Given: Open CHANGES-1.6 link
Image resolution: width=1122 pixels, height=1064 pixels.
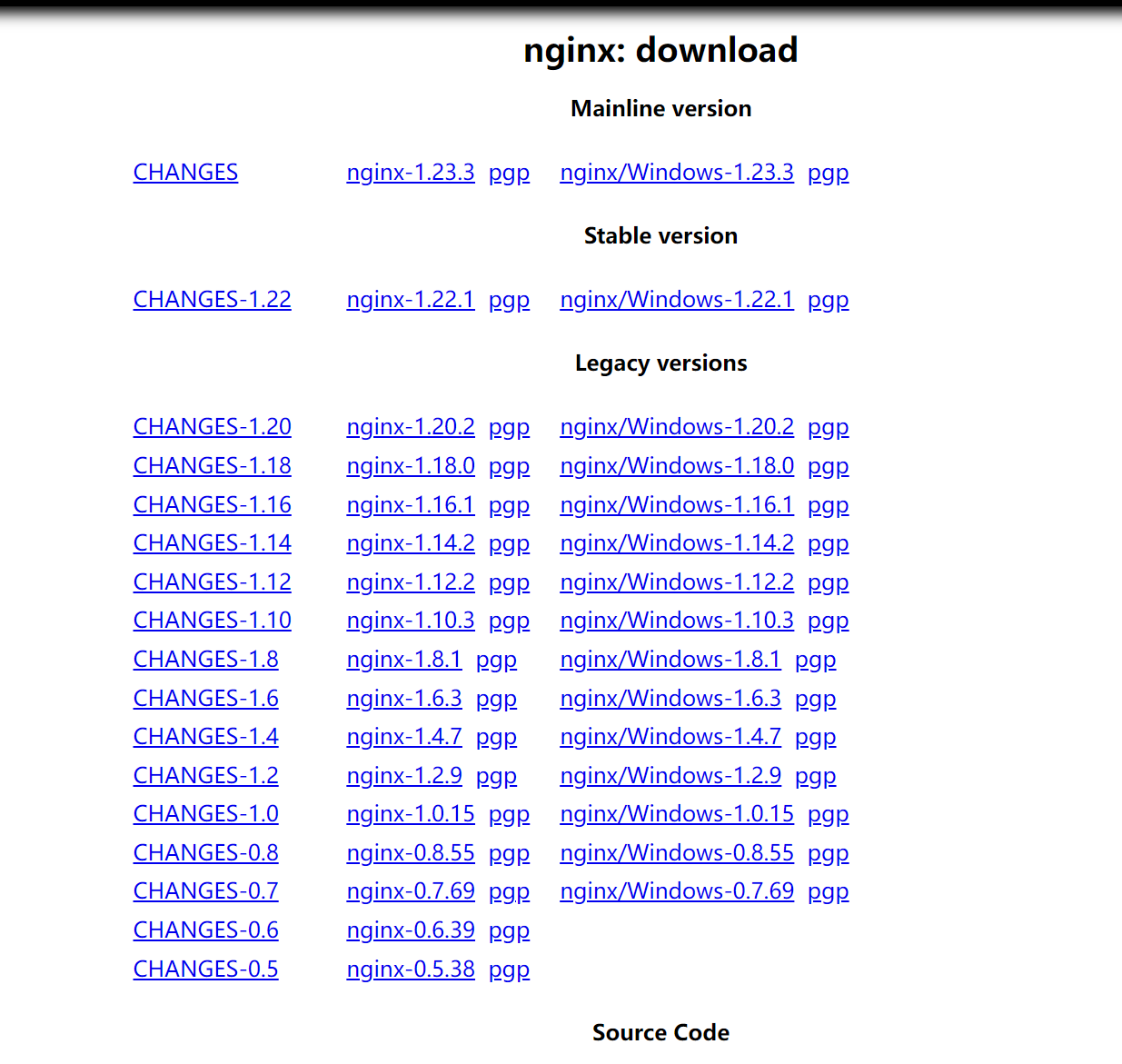Looking at the screenshot, I should coord(206,699).
